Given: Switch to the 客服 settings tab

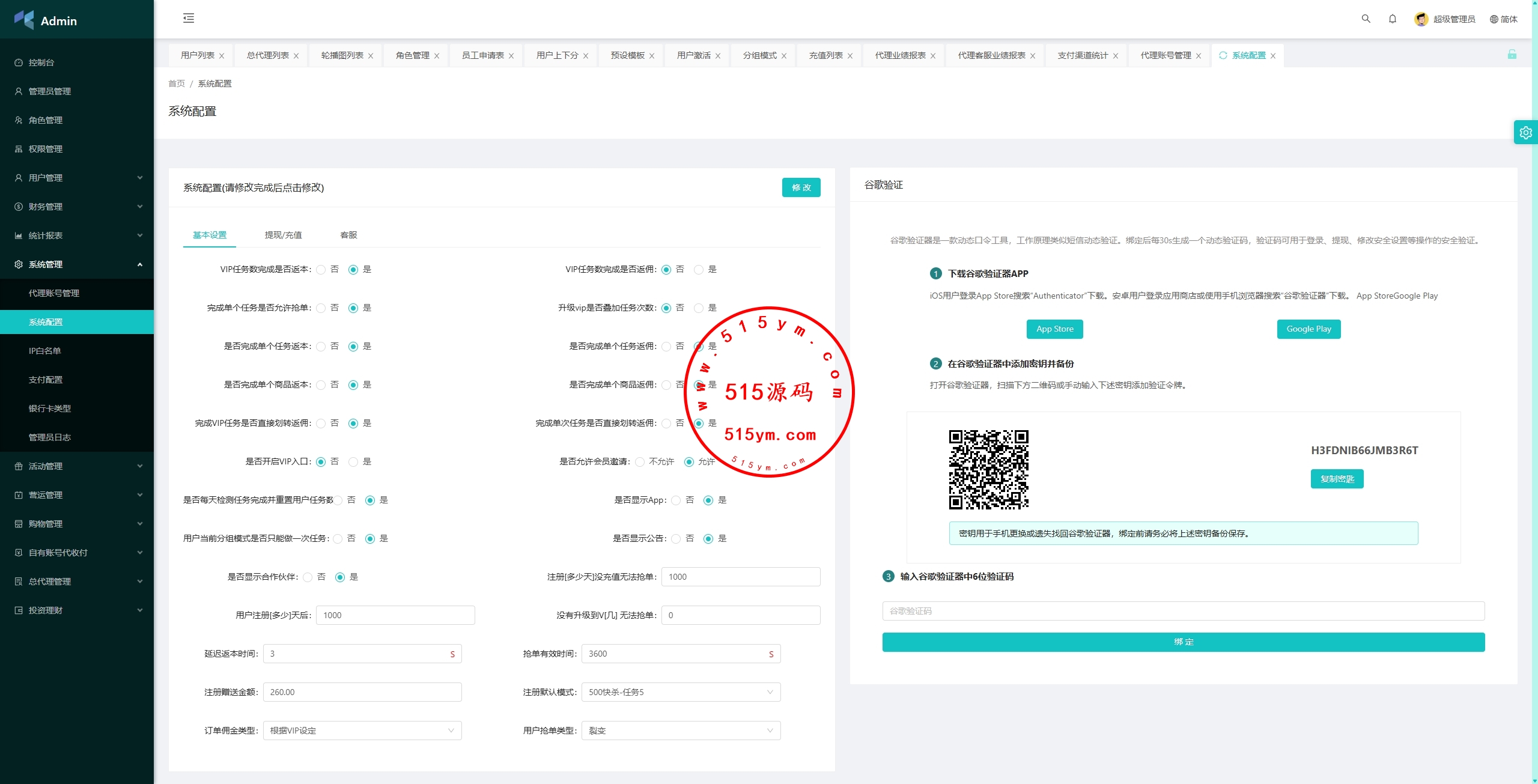Looking at the screenshot, I should coord(348,235).
